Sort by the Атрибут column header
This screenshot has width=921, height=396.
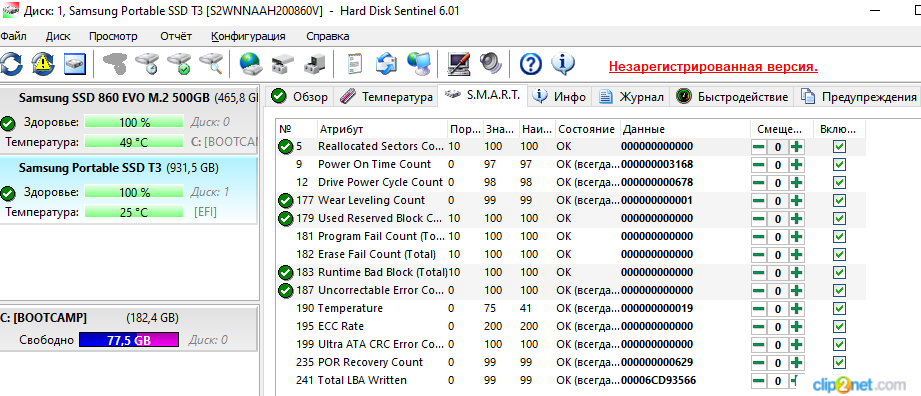(382, 129)
